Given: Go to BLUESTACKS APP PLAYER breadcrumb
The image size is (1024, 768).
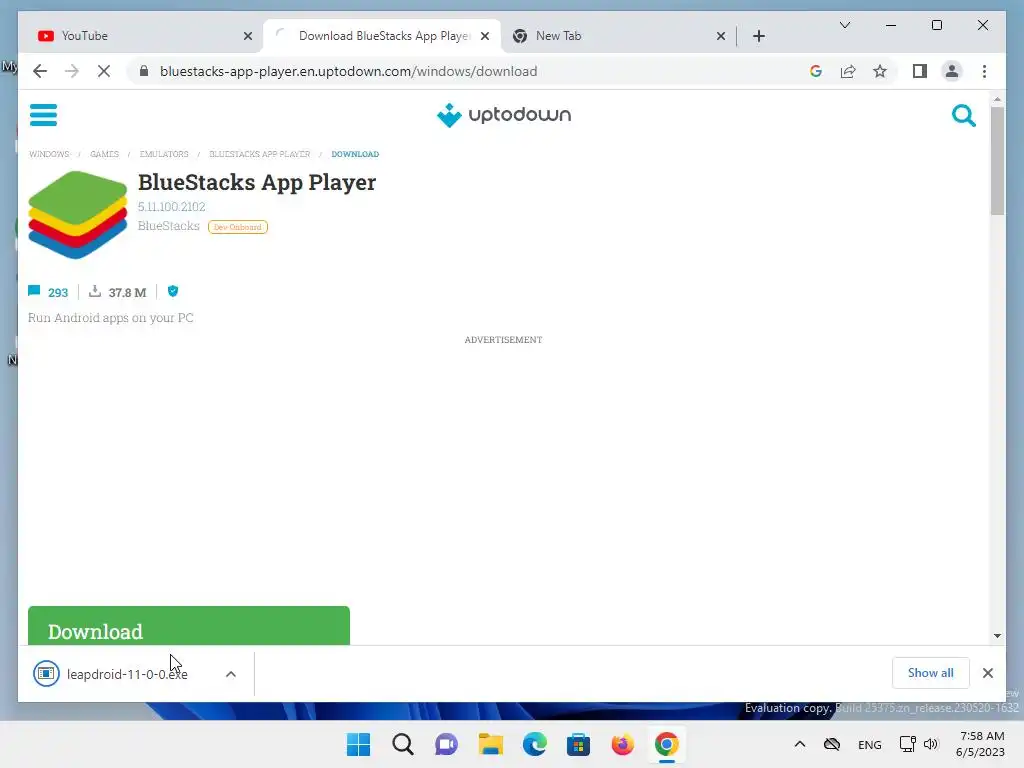Looking at the screenshot, I should (x=259, y=154).
